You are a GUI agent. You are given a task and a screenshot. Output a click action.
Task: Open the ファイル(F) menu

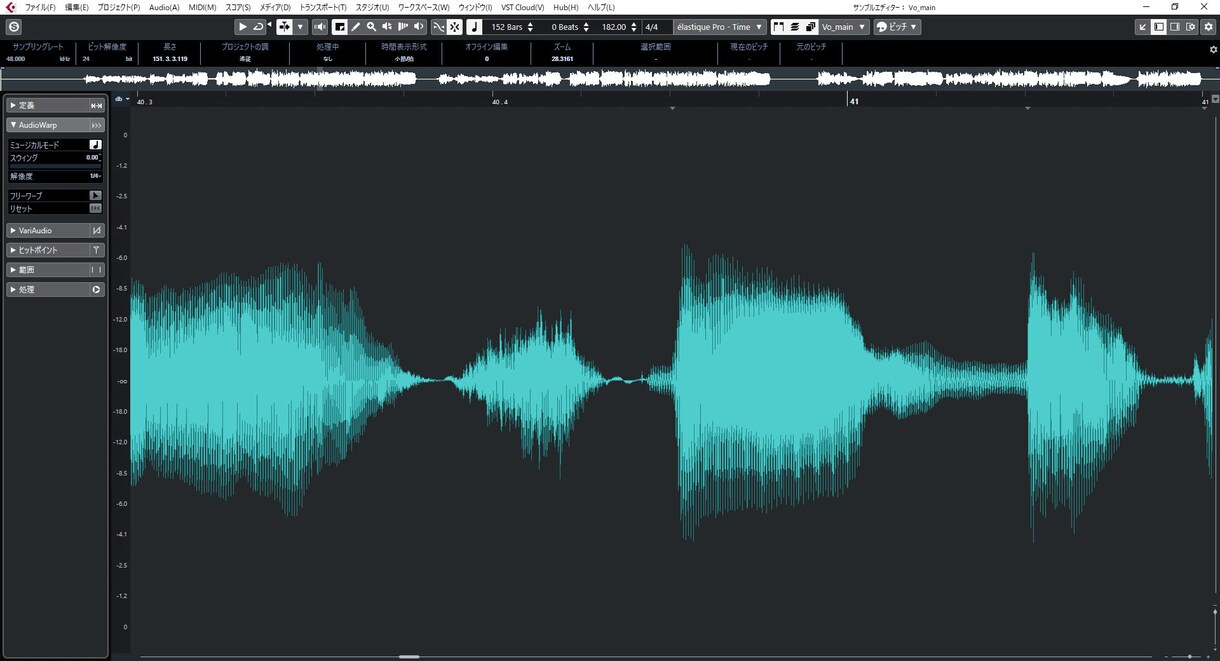40,7
